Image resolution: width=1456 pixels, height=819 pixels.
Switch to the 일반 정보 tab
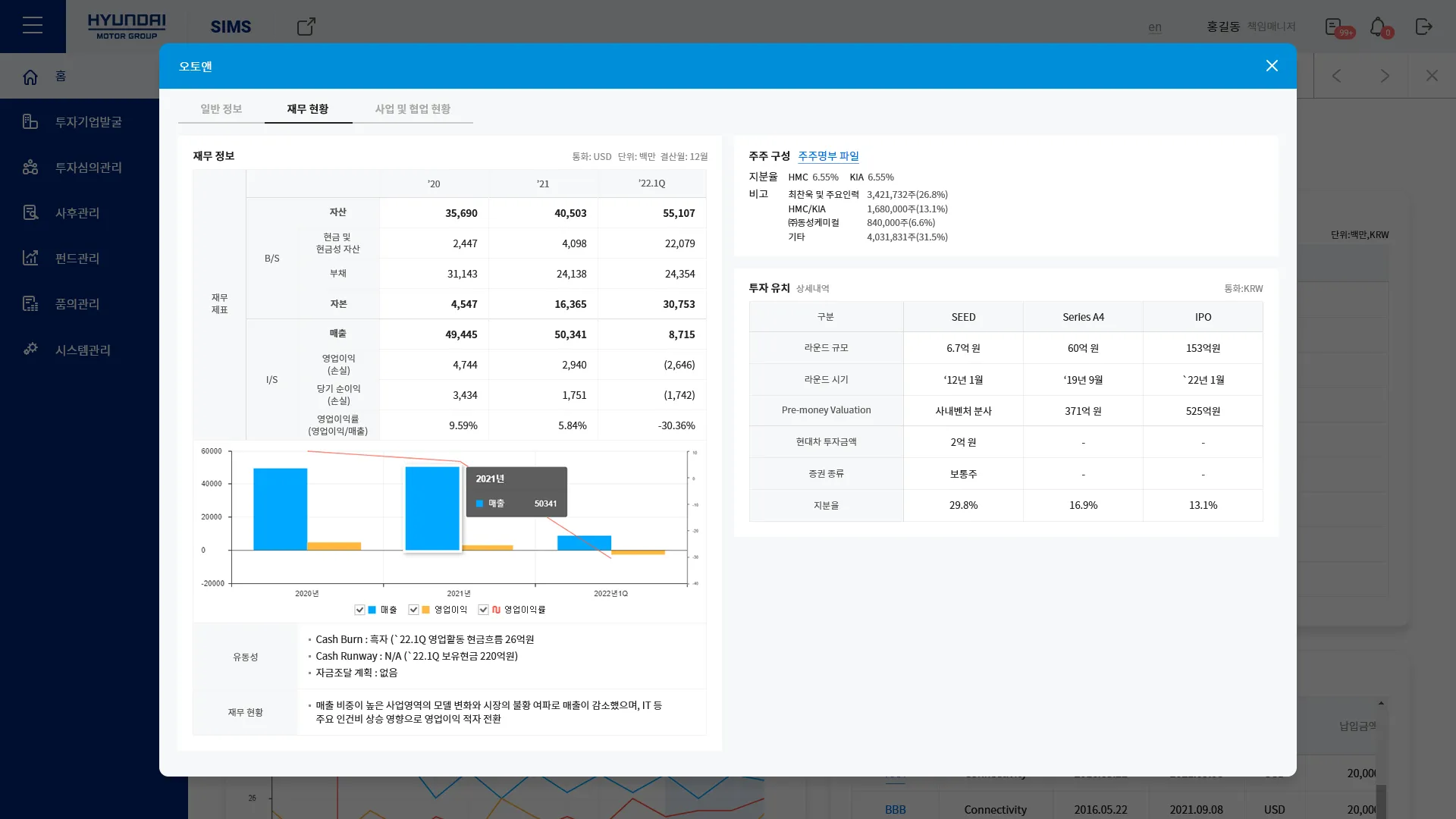[x=221, y=108]
